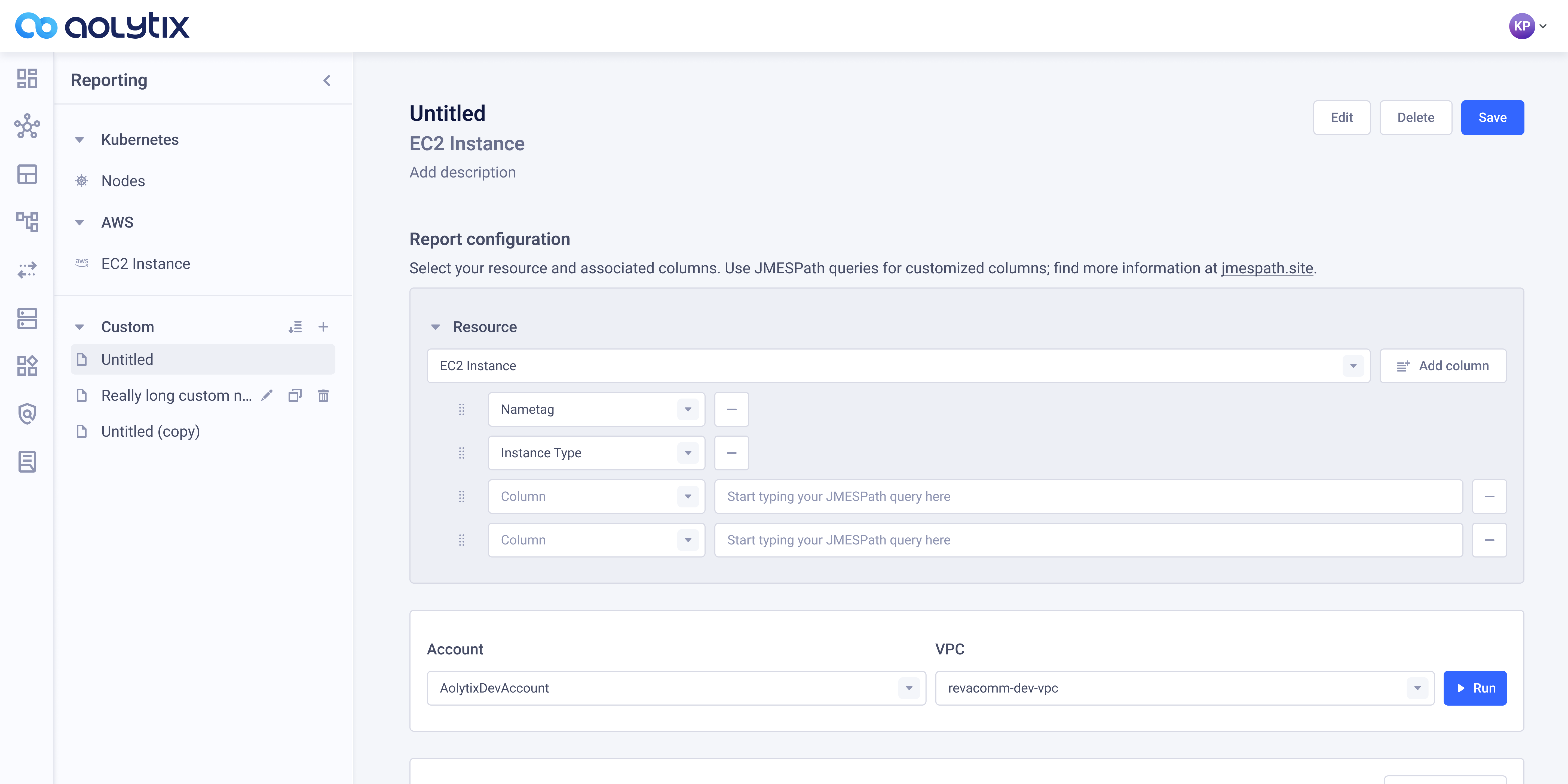Open Nodes report under Kubernetes
This screenshot has height=784, width=1568.
tap(123, 181)
